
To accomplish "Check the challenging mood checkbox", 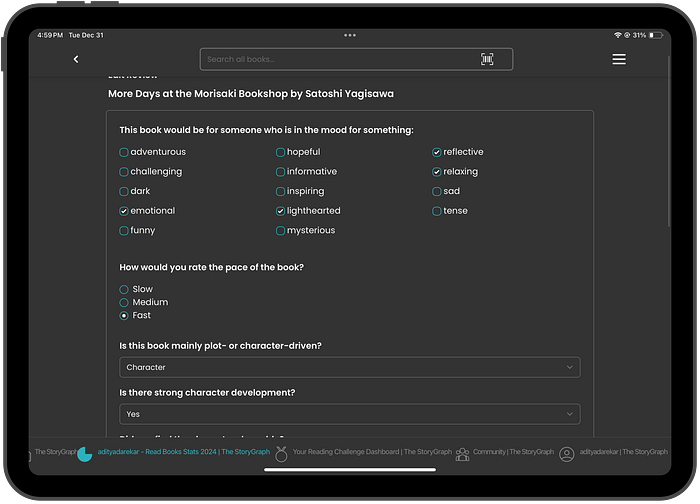I will point(124,172).
